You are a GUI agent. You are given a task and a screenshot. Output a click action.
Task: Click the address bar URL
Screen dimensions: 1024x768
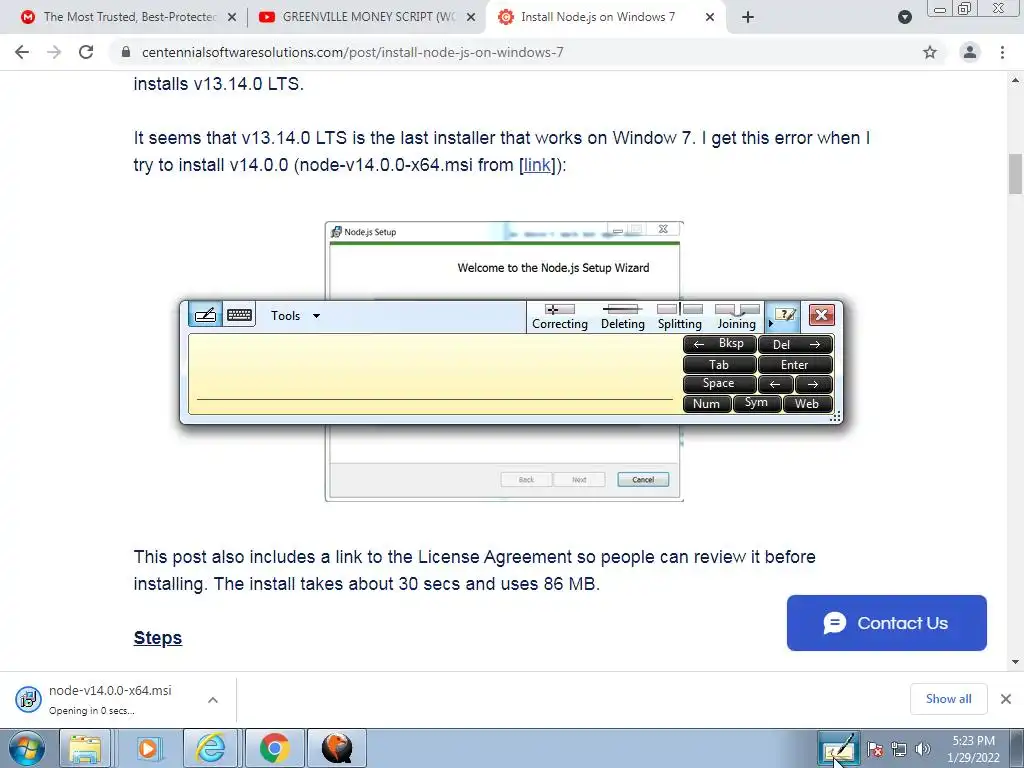point(353,52)
